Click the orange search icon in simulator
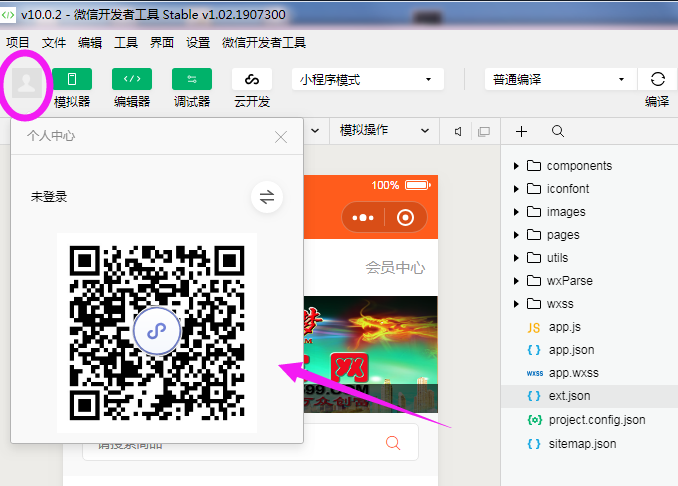The image size is (678, 486). [393, 443]
